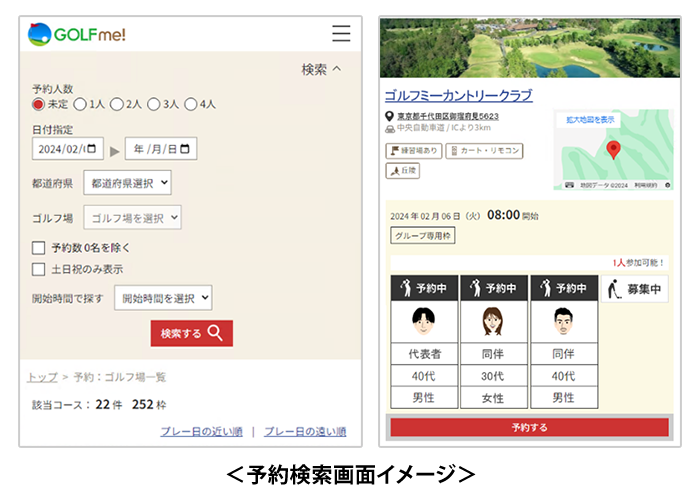Image resolution: width=700 pixels, height=500 pixels.
Task: Click the GOLFme! logo
Action: [77, 33]
